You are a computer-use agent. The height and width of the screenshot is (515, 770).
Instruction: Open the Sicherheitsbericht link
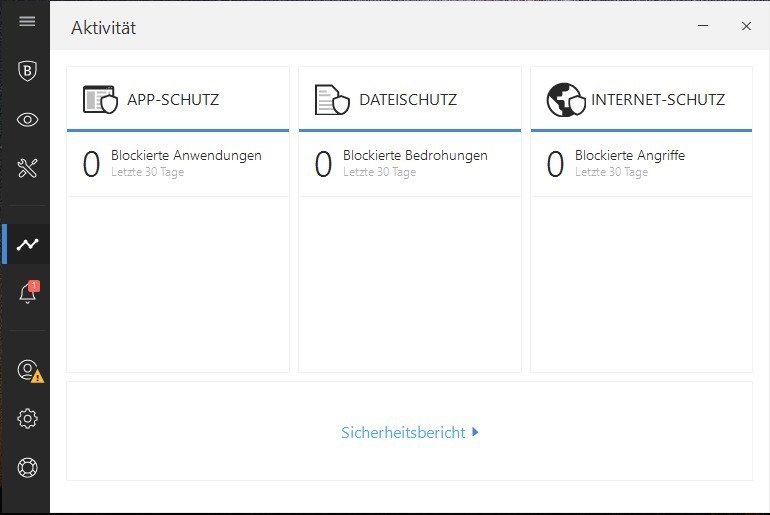(x=403, y=433)
